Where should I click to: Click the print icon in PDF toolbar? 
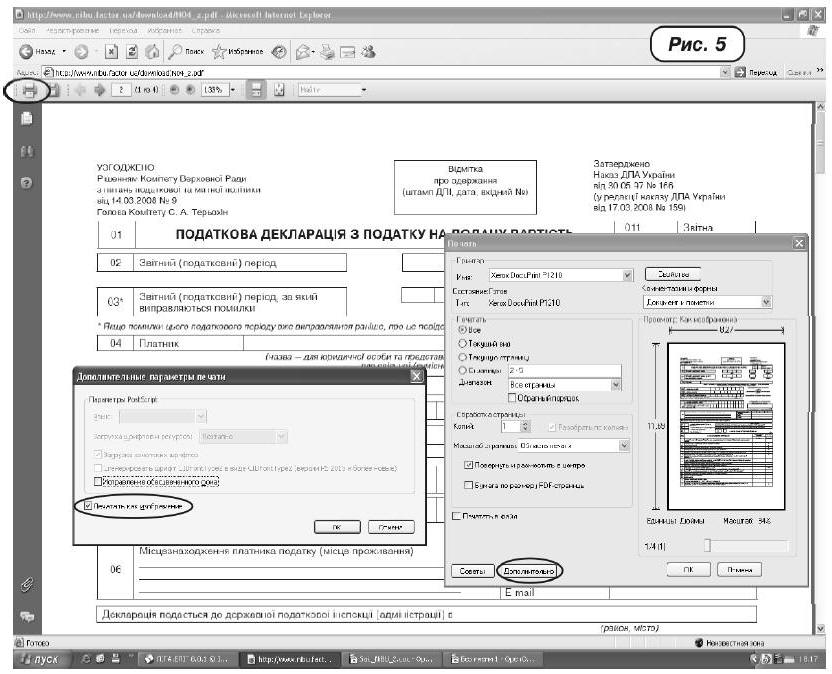click(31, 90)
